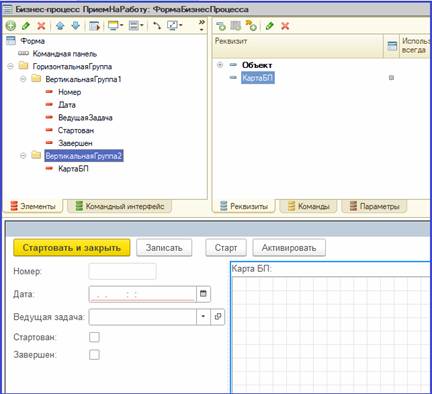Click Add attribute icon in attributes toolbar
Viewport: 432px width, 394px height.
click(x=221, y=26)
